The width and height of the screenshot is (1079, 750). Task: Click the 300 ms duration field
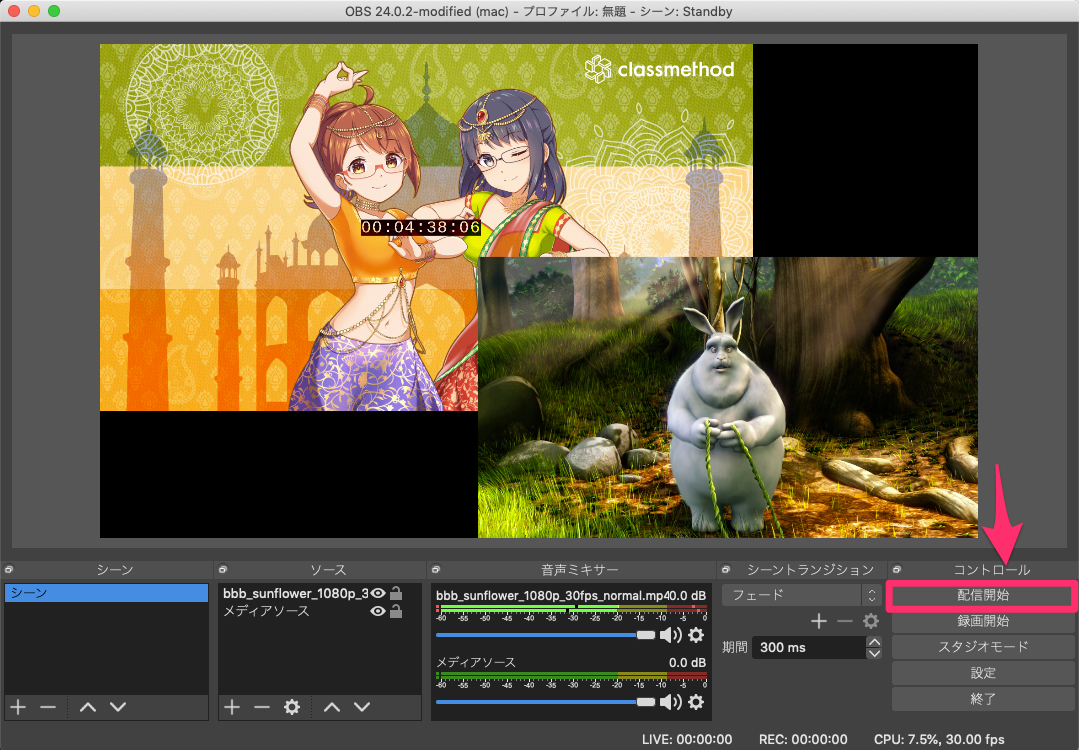809,647
